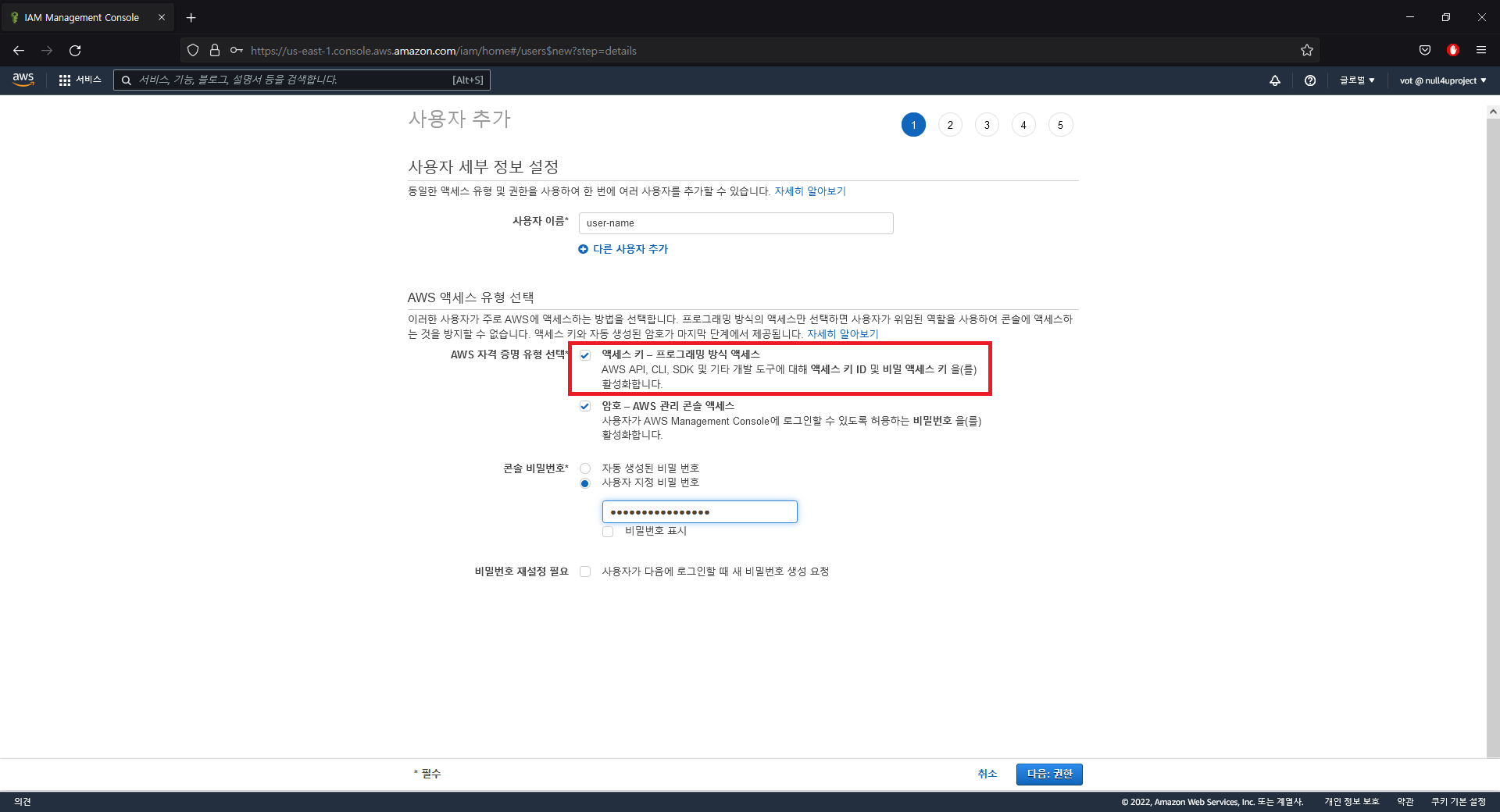Open the help question mark icon
This screenshot has height=812, width=1500.
point(1310,80)
